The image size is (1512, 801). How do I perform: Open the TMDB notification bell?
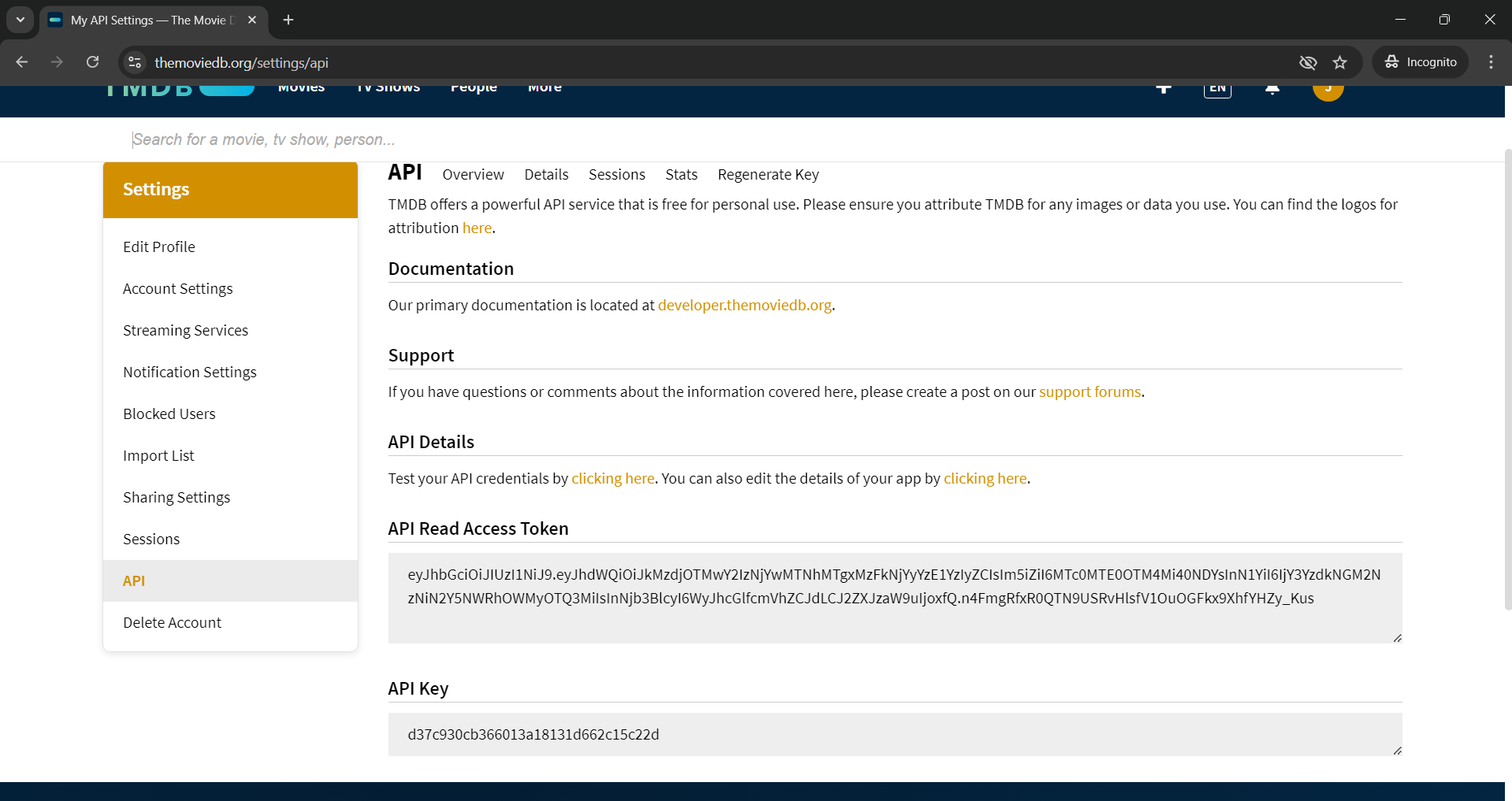coord(1271,88)
